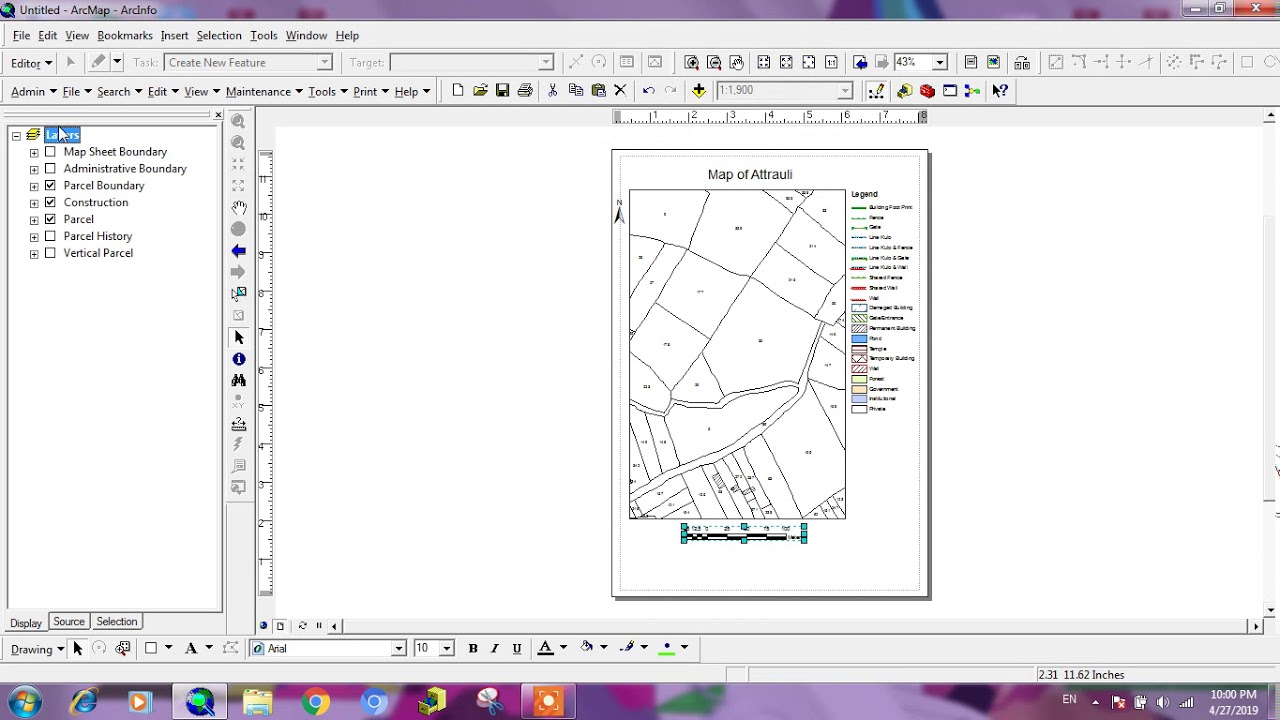Open the Bookmarks menu
Image resolution: width=1280 pixels, height=720 pixels.
[x=125, y=35]
